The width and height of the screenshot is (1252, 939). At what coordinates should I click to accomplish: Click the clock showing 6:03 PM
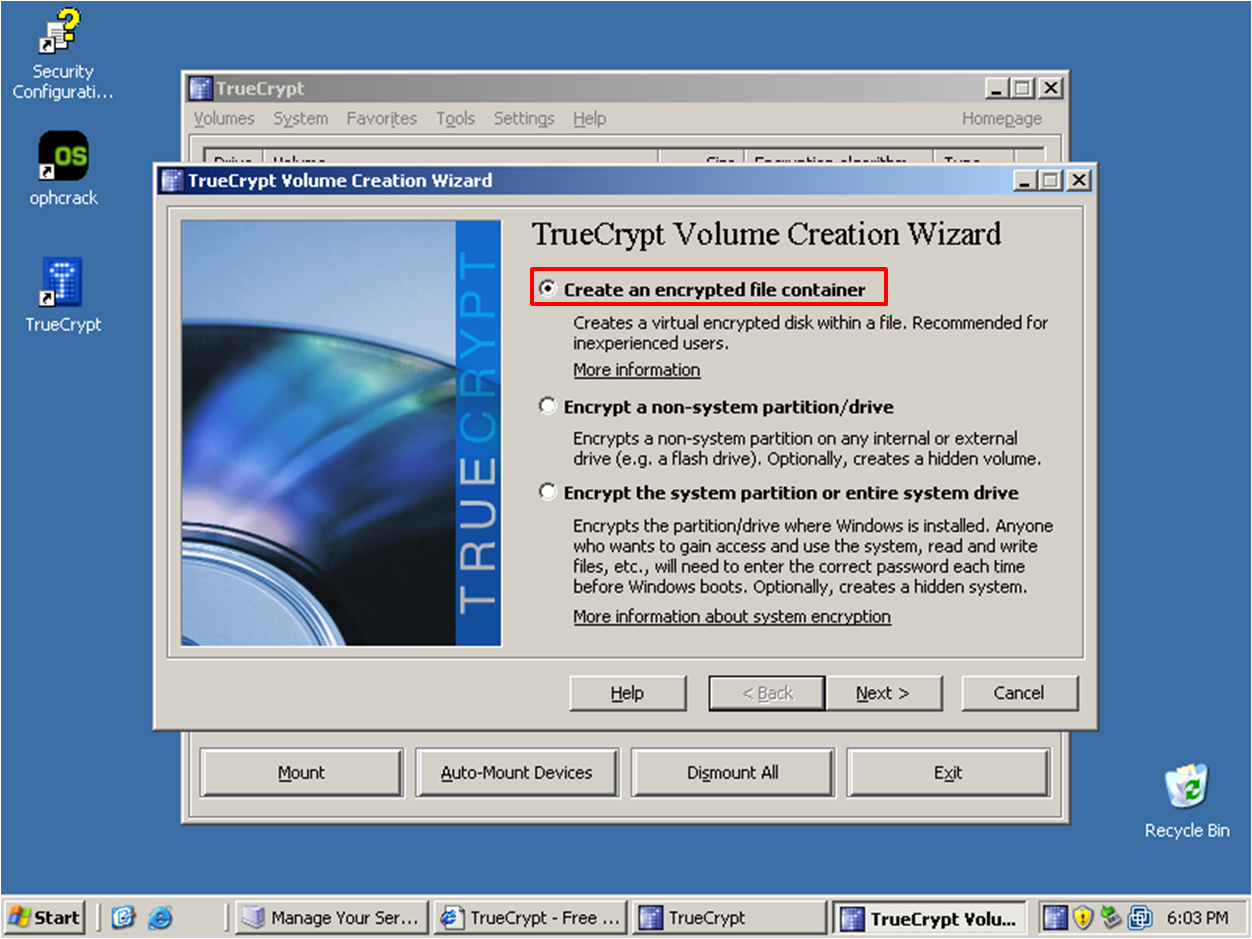tap(1197, 917)
